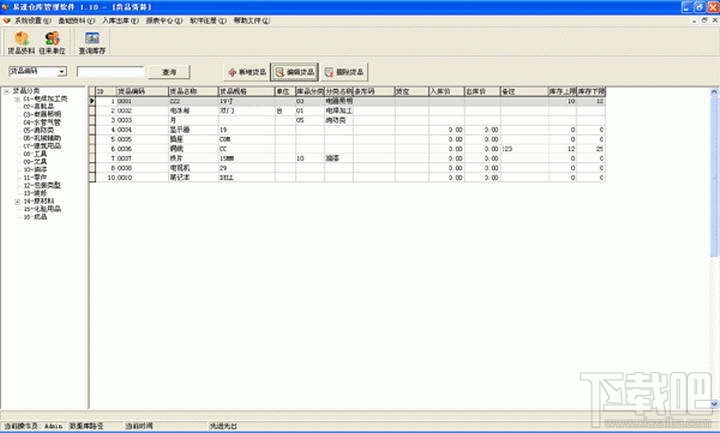Click the 单位 column header

285,91
